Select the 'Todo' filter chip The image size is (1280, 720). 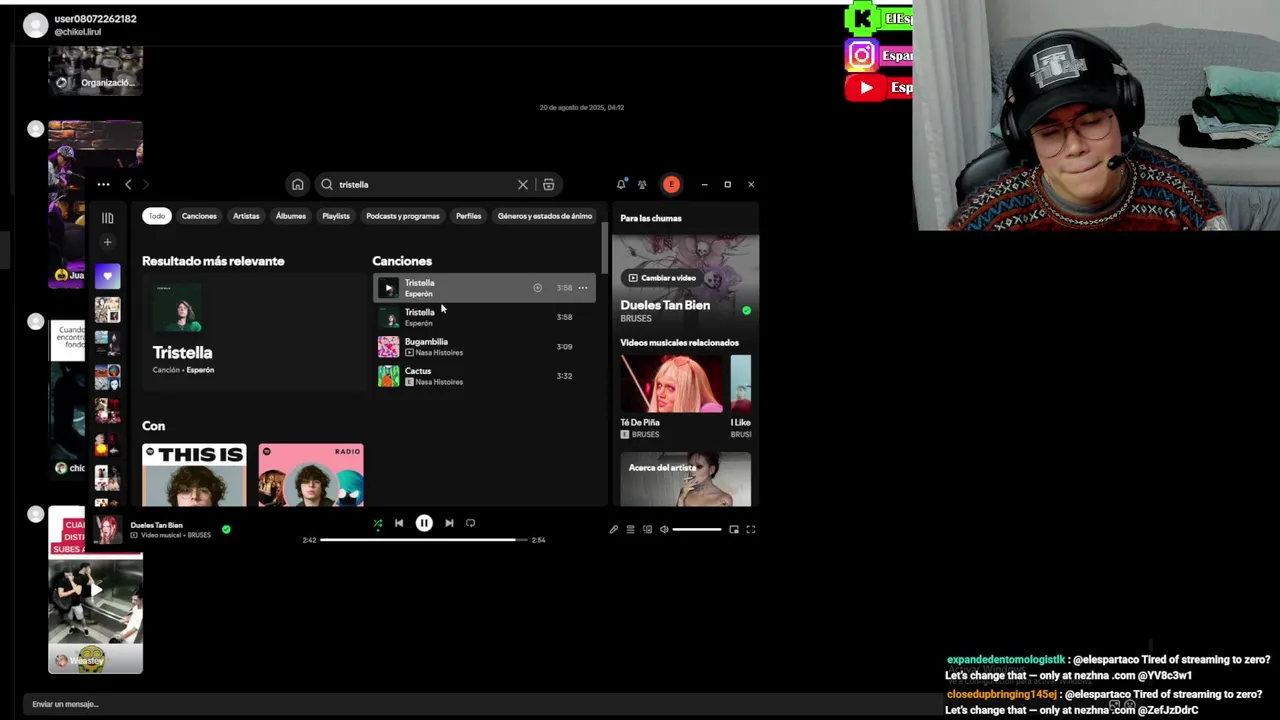click(157, 216)
